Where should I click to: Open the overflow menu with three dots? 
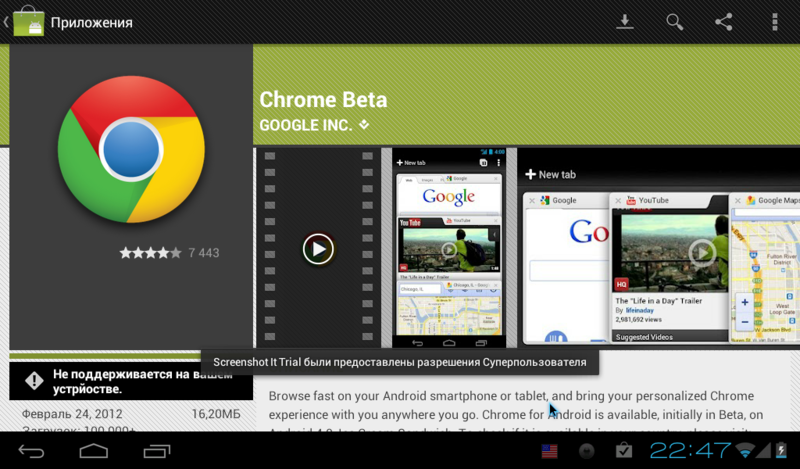pos(774,22)
